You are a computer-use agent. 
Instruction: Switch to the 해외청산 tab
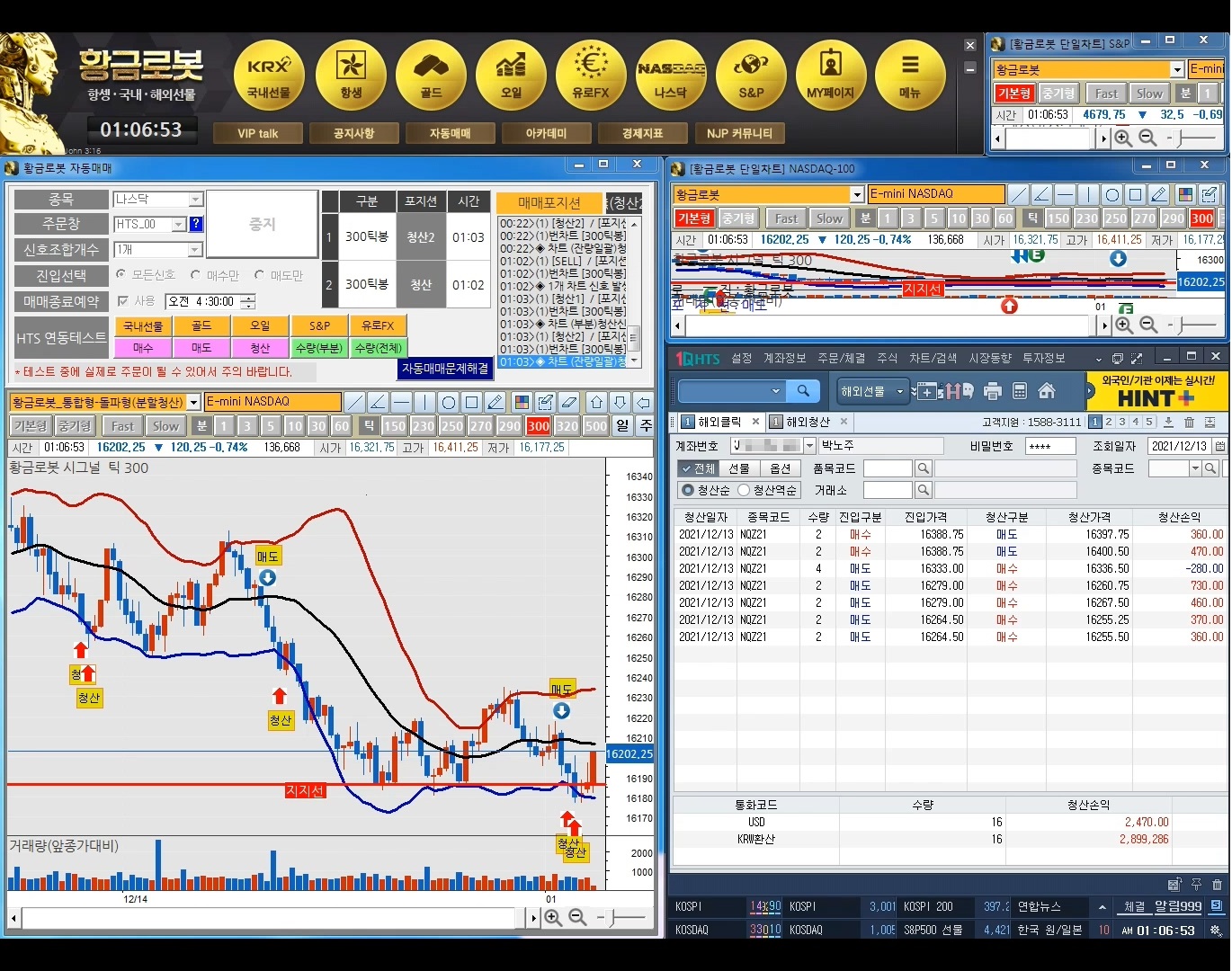point(808,422)
